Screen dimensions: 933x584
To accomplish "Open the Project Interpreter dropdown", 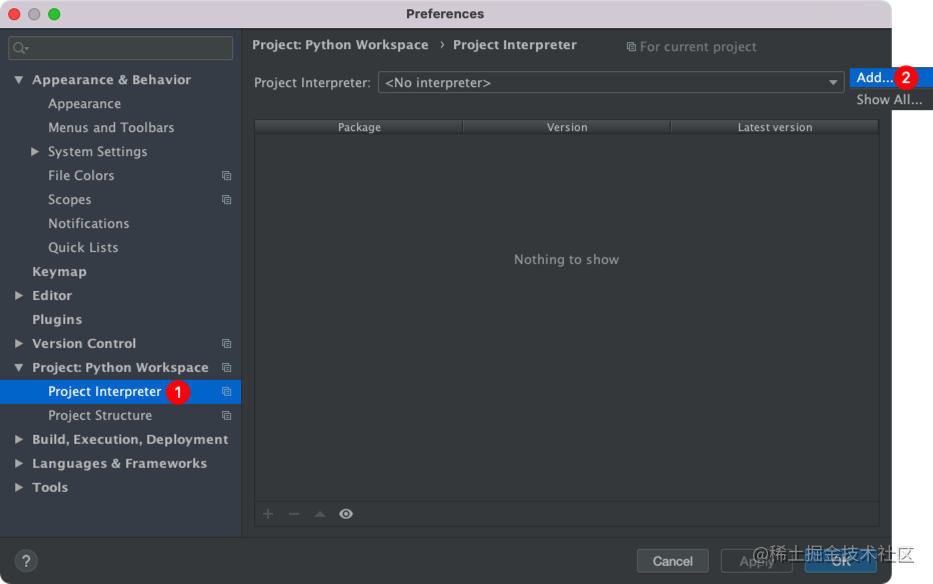I will click(833, 82).
